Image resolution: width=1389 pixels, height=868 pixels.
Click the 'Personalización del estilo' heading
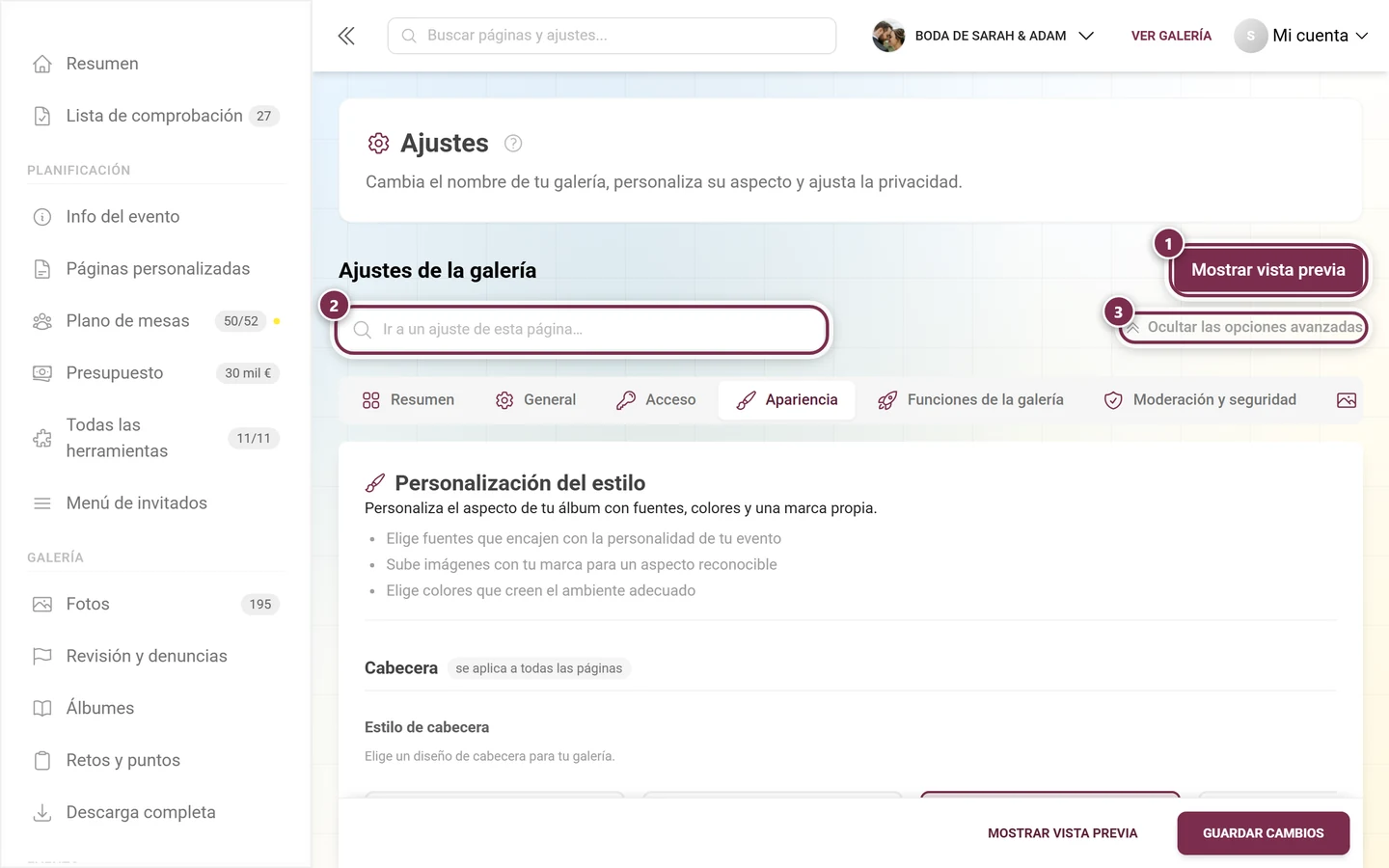(520, 483)
